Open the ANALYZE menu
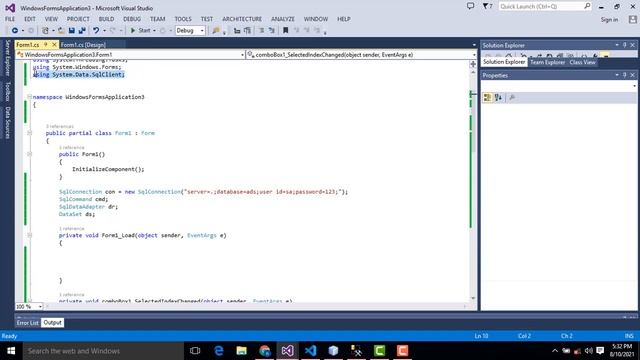Image resolution: width=640 pixels, height=360 pixels. tap(282, 19)
